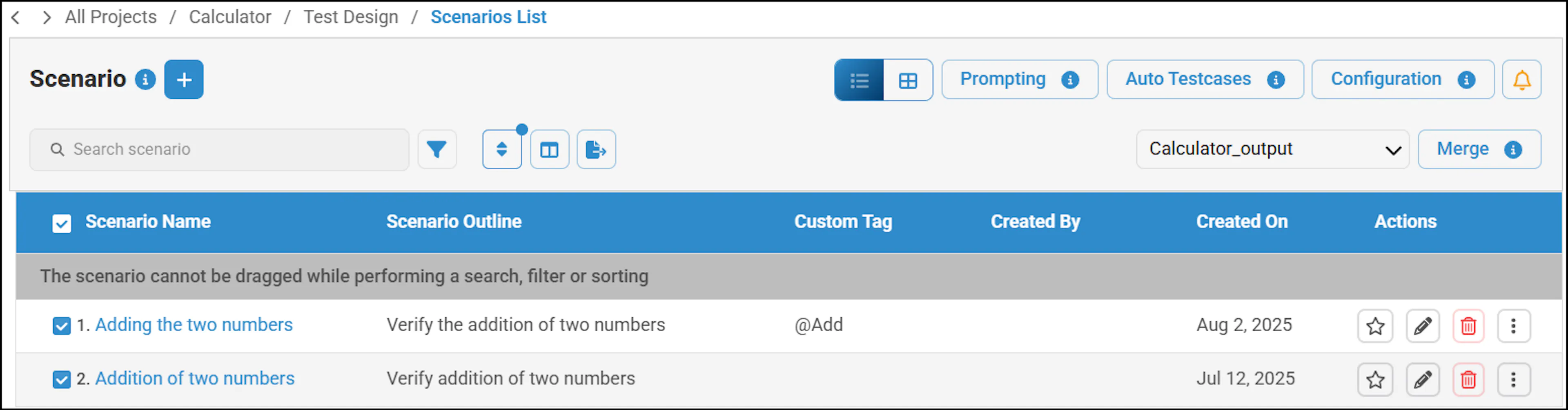1568x410 pixels.
Task: Click the sort arrows icon
Action: 501,149
